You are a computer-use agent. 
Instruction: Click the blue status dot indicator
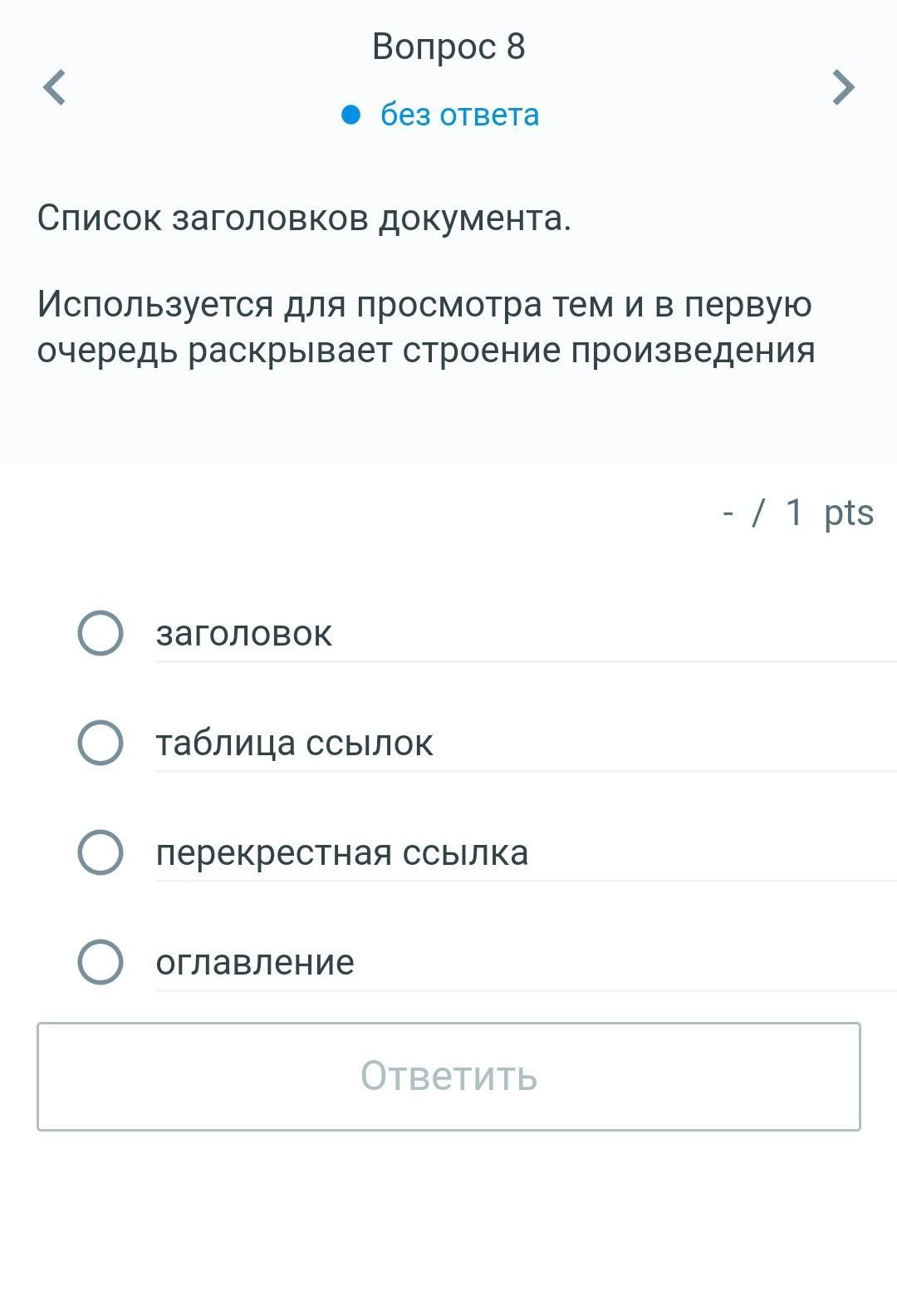tap(351, 115)
